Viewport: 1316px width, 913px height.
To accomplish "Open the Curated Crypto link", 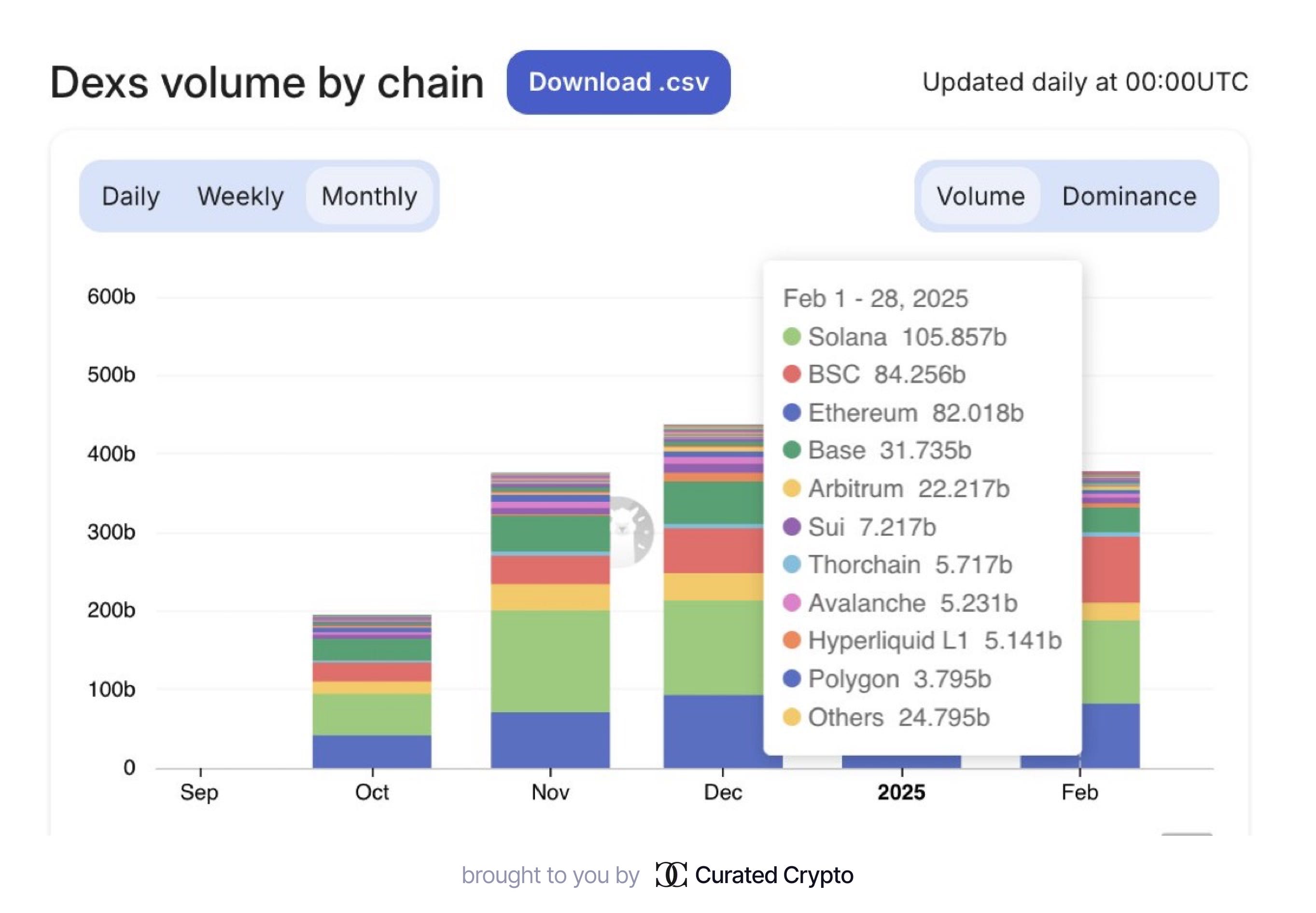I will click(x=773, y=875).
